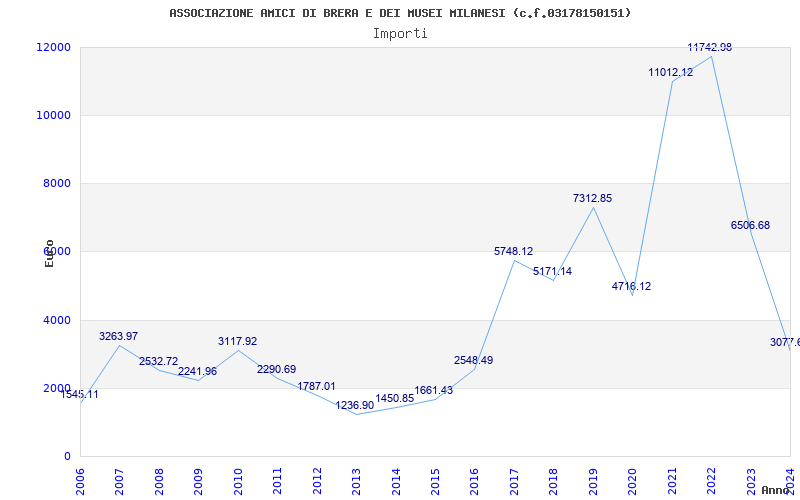The image size is (800, 500).
Task: Click x-axis year label 2008
Action: pyautogui.click(x=159, y=481)
